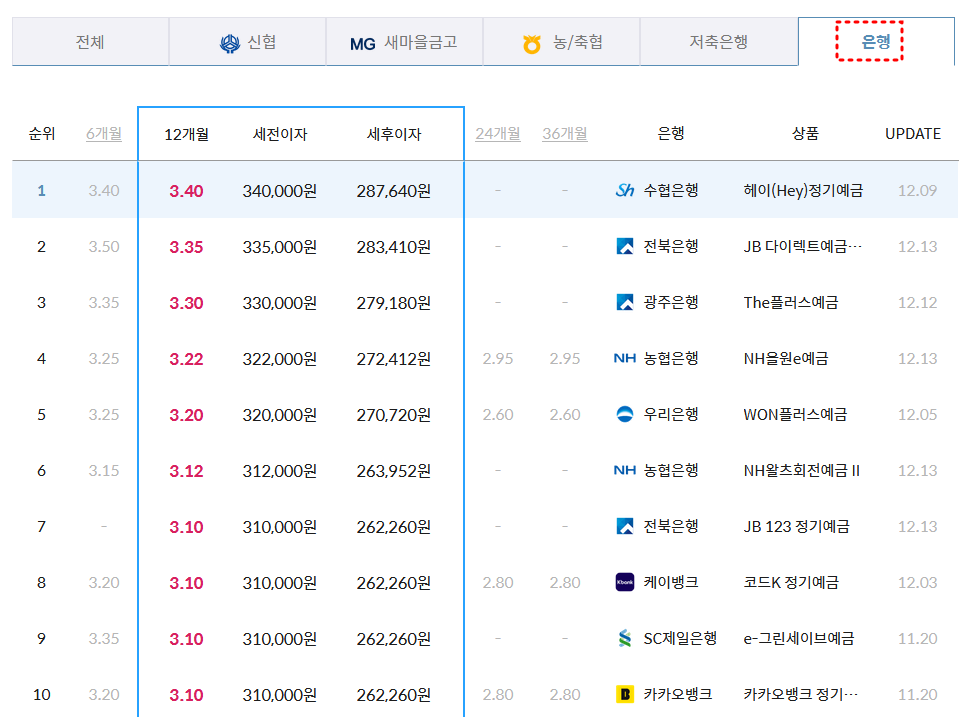Viewport: 972px width, 717px height.
Task: Click the 케이뱅크 Kbank logo icon
Action: (x=625, y=582)
